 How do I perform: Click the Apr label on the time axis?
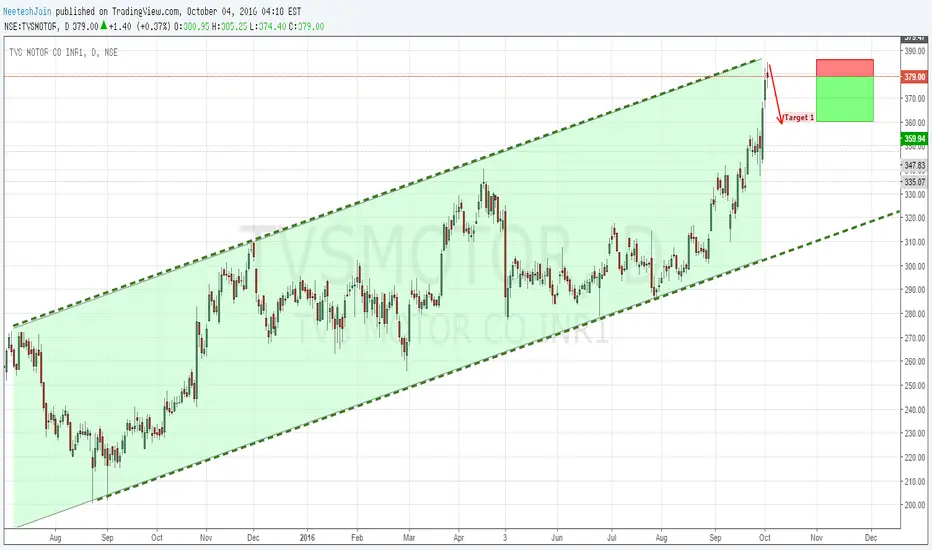click(x=458, y=538)
